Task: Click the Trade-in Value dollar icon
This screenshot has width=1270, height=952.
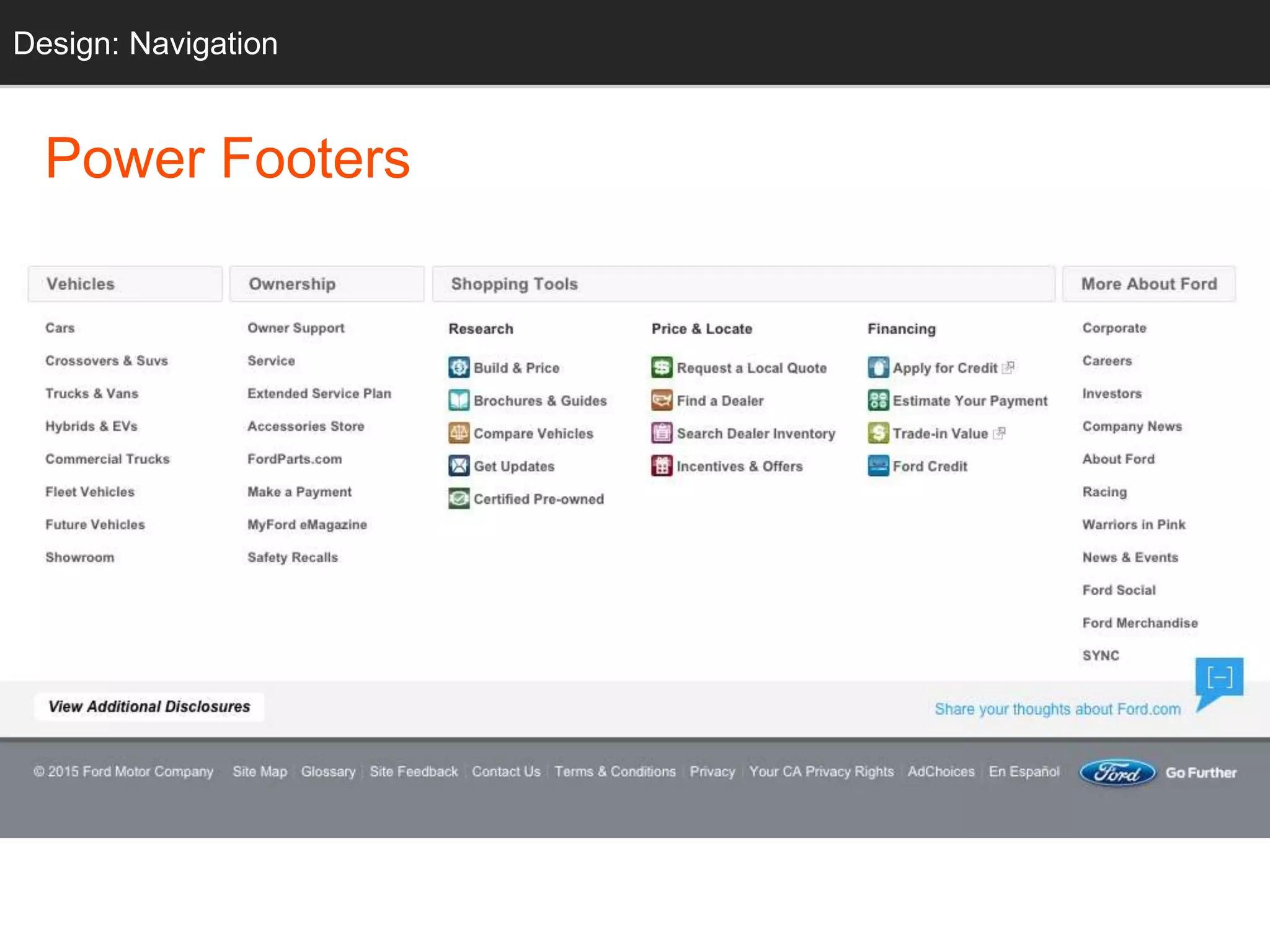Action: coord(878,433)
